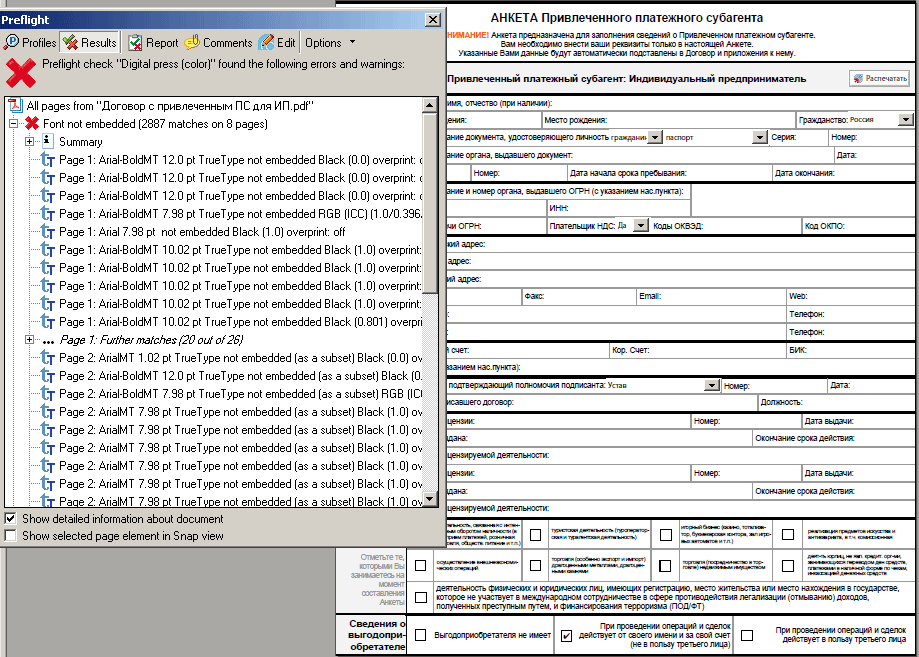The image size is (919, 657).
Task: Click the "Должность" field
Action: tap(836, 403)
